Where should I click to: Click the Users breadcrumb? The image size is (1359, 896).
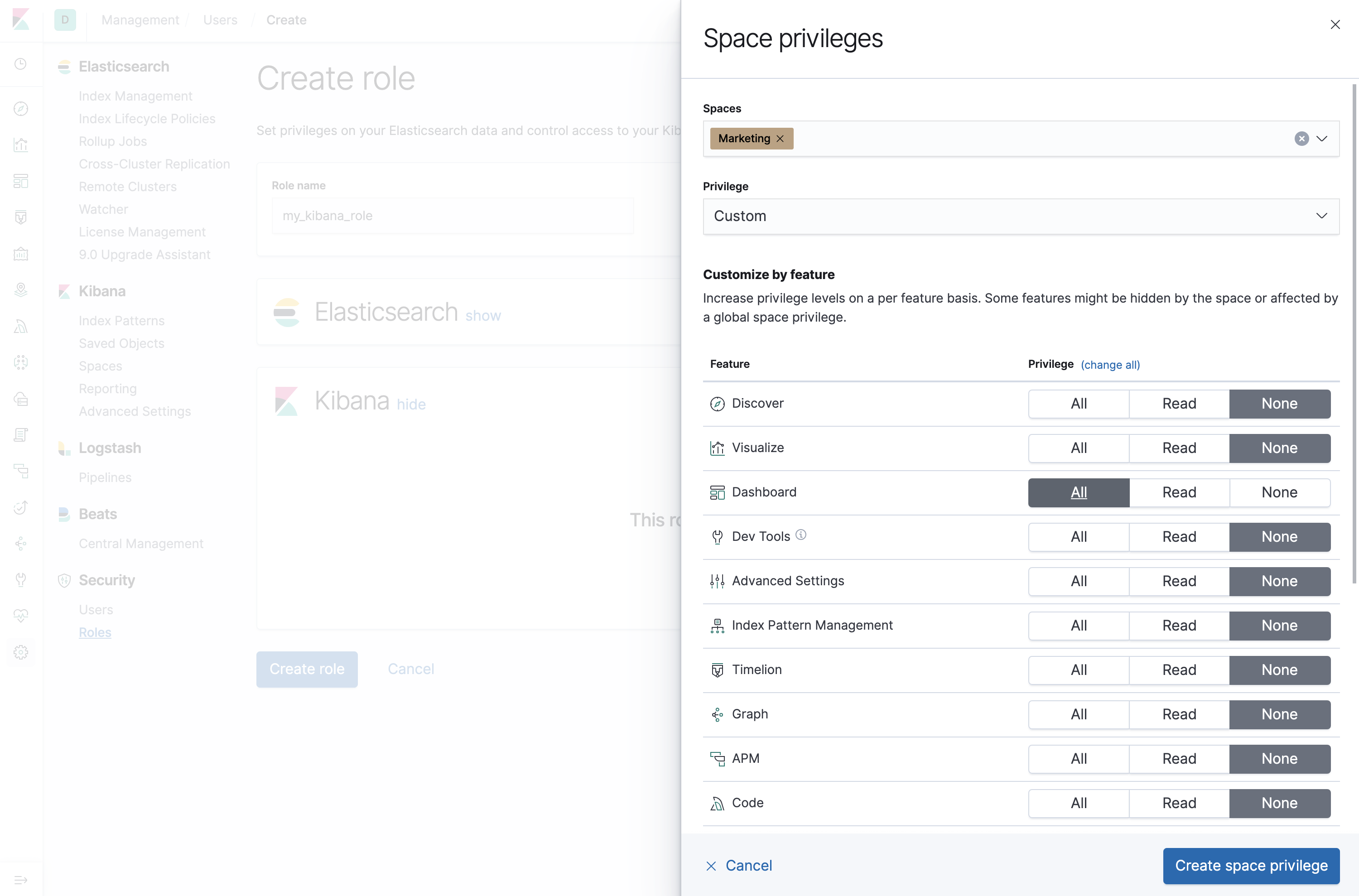tap(220, 19)
